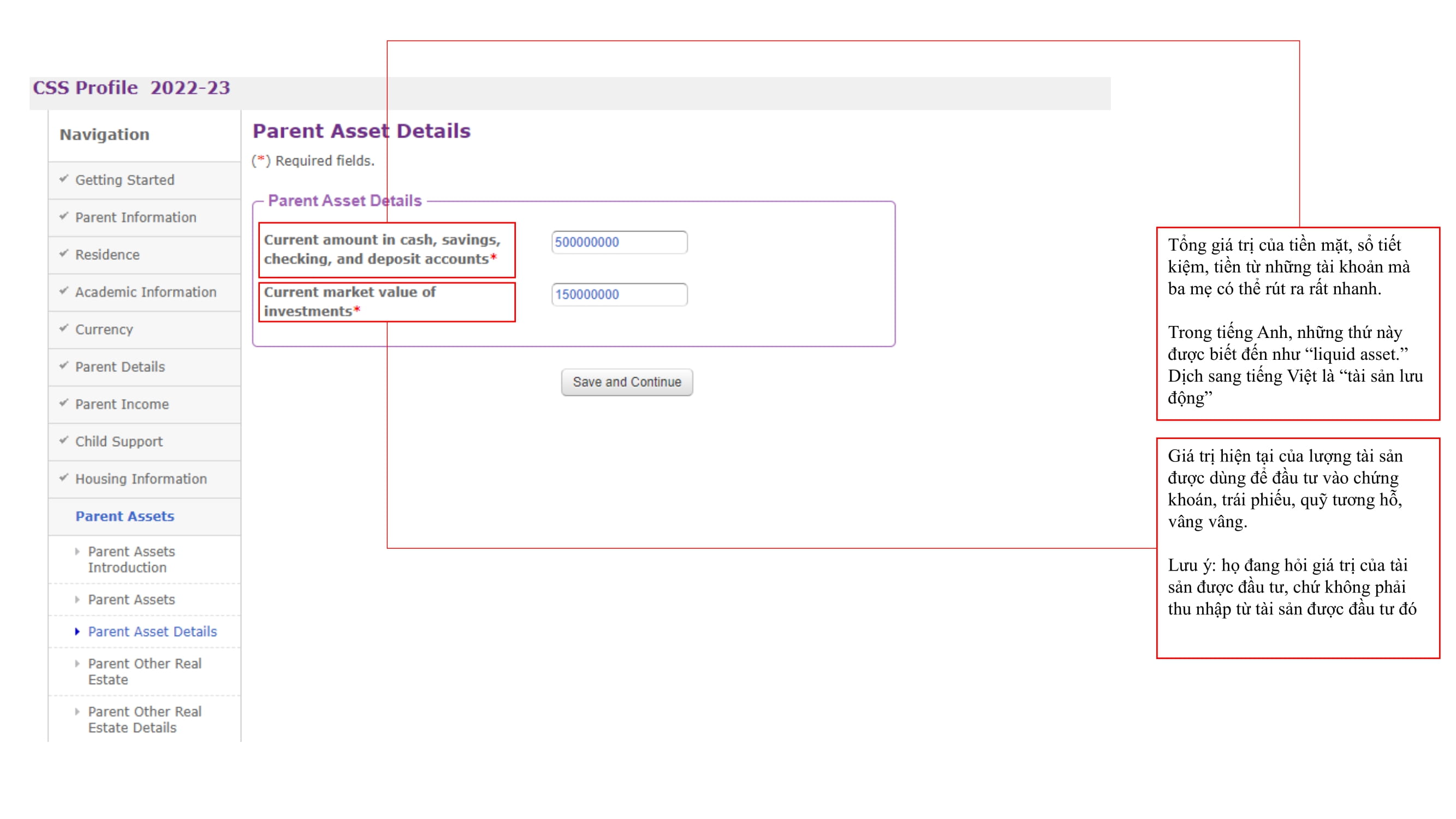Click the Getting Started checkmark icon

pos(64,179)
